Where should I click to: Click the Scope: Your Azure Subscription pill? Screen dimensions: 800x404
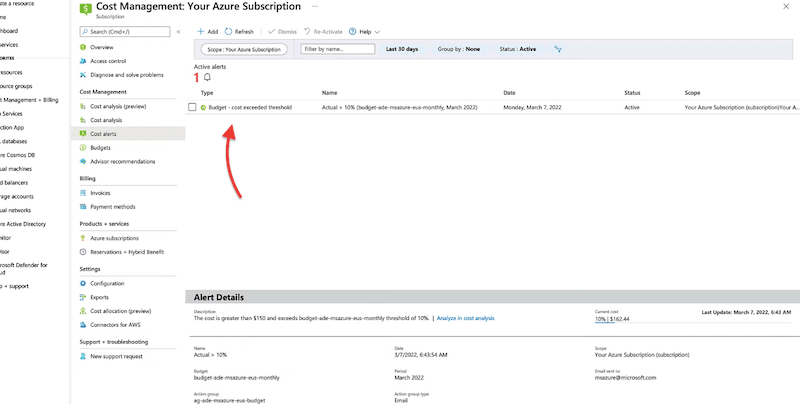click(244, 49)
